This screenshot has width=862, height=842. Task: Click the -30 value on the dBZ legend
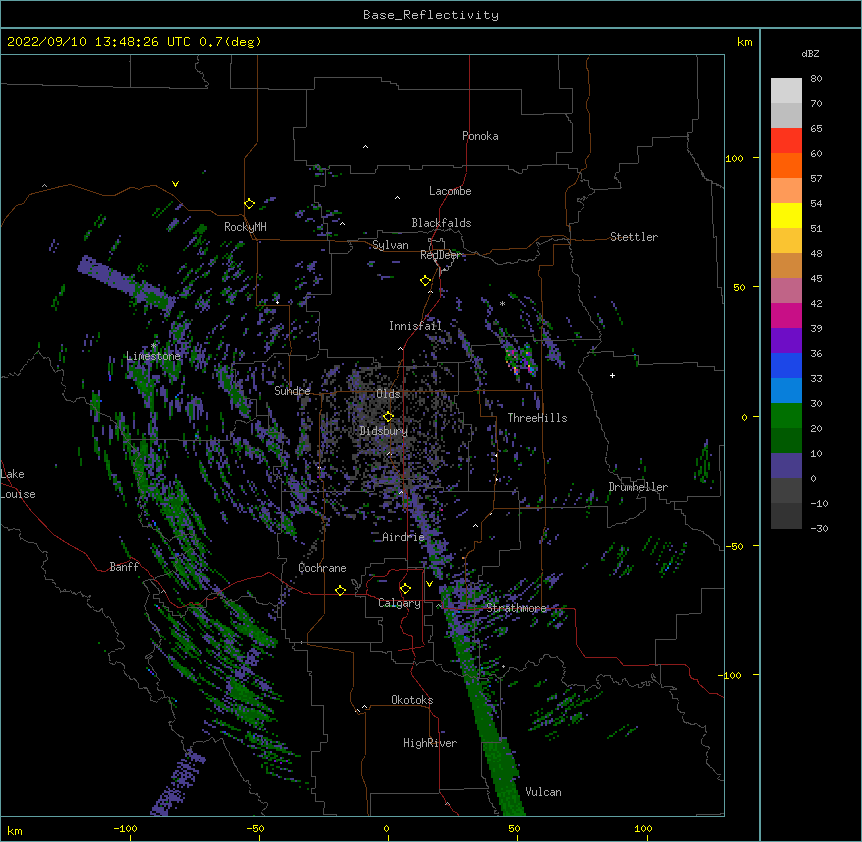819,528
